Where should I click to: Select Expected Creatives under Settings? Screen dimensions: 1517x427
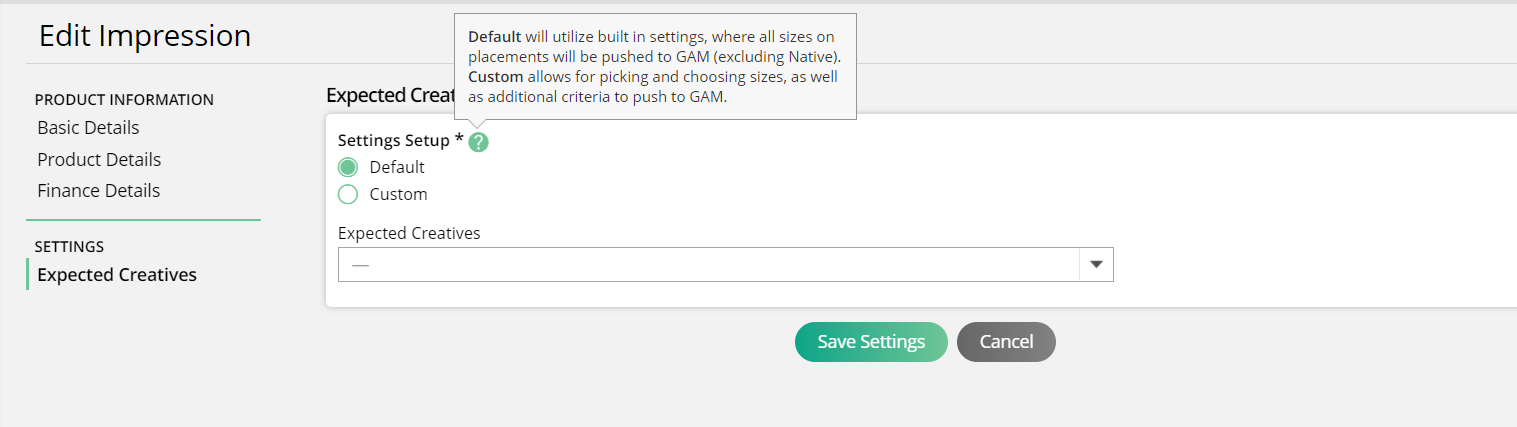point(117,275)
